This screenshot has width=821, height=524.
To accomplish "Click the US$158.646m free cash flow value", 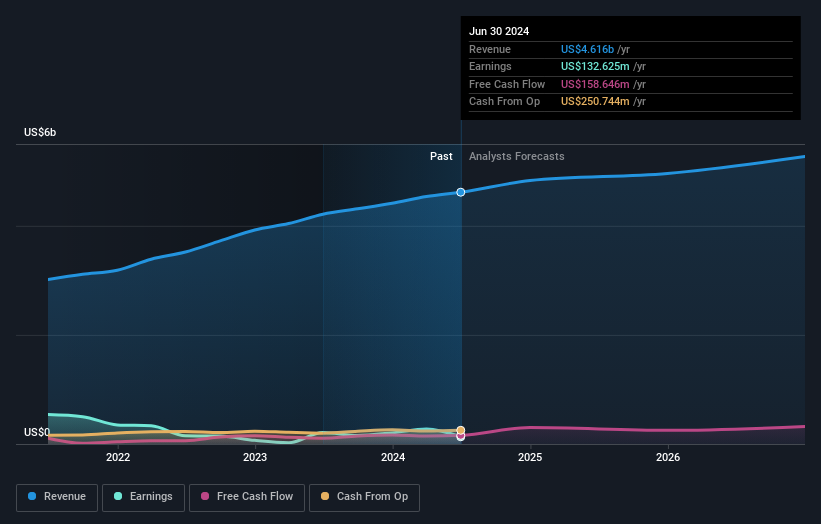I will tap(595, 84).
